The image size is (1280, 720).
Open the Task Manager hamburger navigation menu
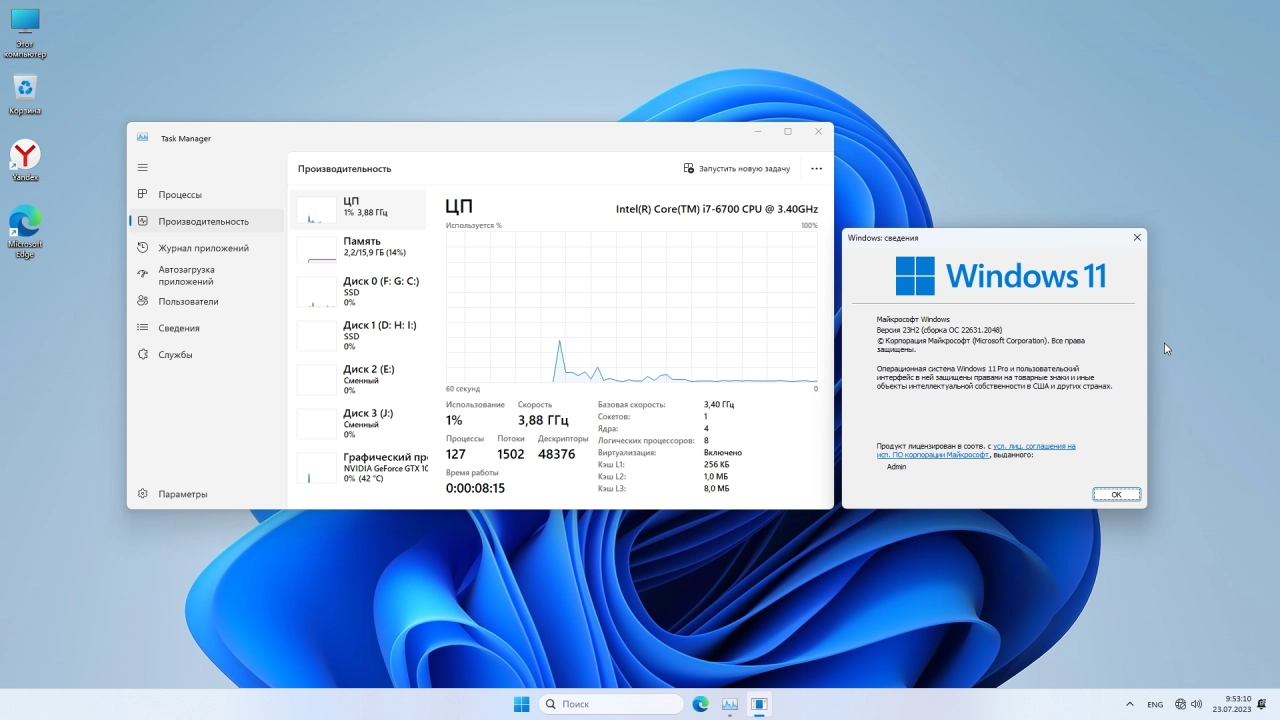tap(143, 168)
